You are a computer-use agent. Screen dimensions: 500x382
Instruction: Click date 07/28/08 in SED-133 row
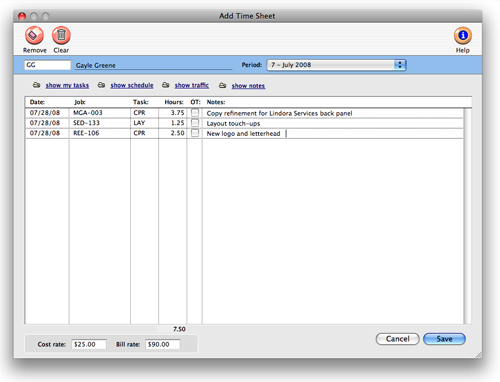click(x=45, y=123)
